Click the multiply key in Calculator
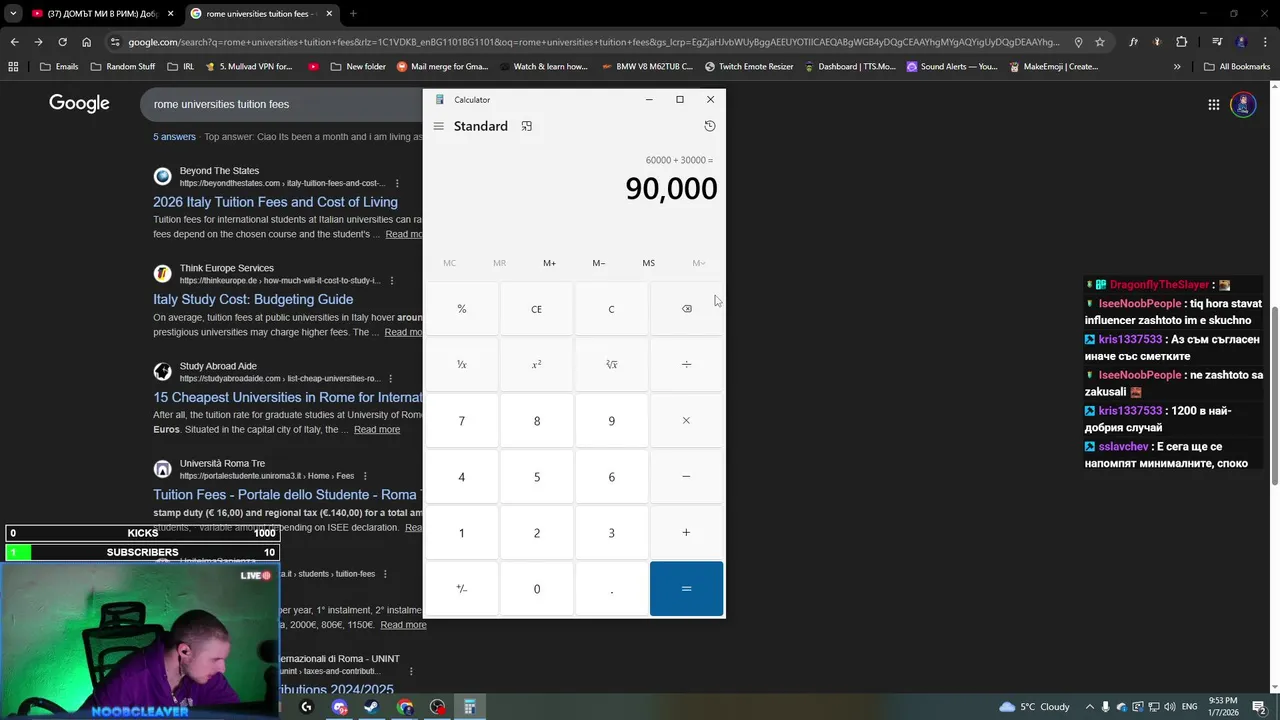The height and width of the screenshot is (720, 1280). 686,421
